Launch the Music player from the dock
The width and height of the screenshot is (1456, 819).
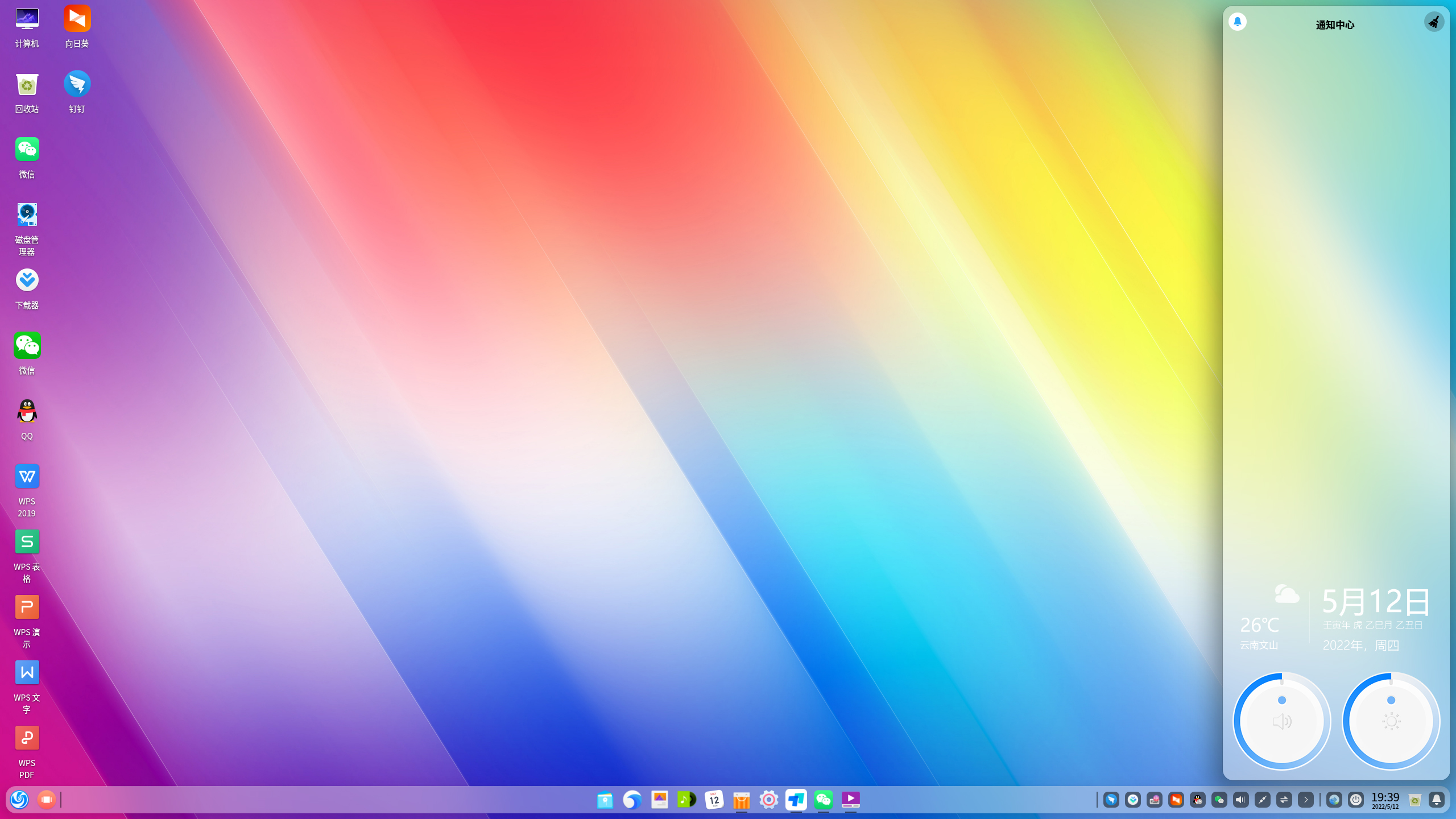686,800
